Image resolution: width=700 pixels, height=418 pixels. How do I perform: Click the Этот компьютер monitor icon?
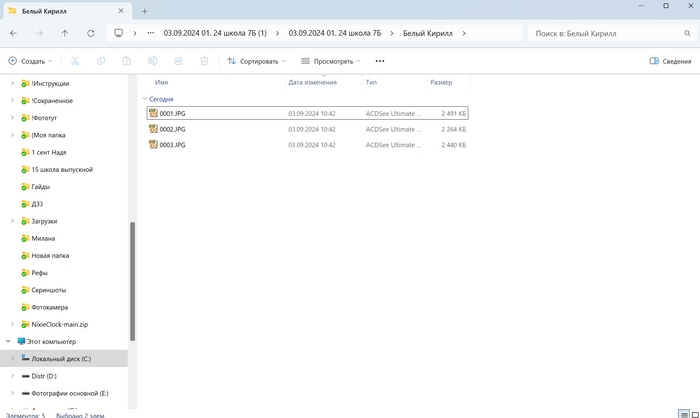(x=22, y=342)
